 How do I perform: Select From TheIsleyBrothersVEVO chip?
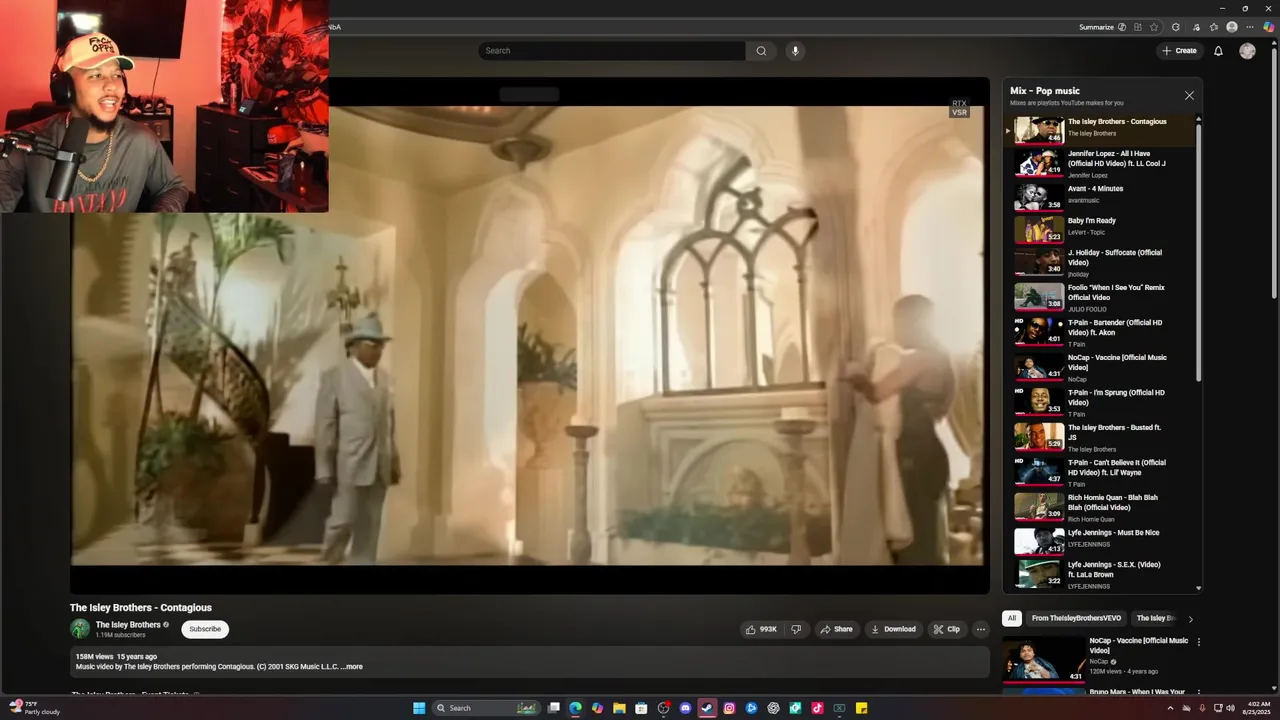(1076, 618)
